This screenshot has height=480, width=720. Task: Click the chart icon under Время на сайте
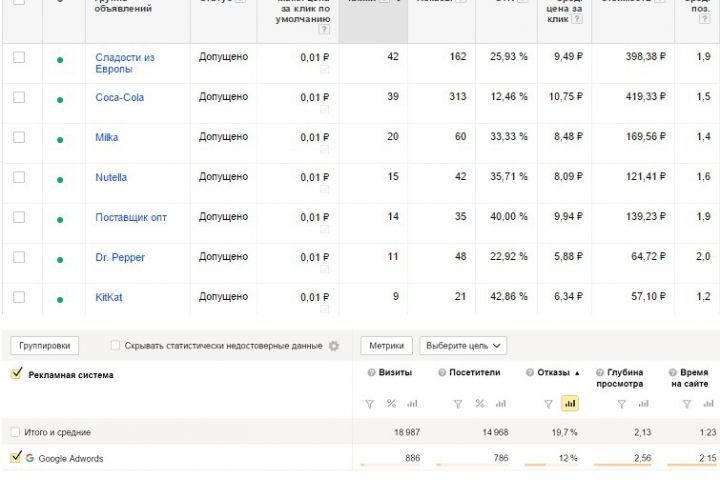coord(708,404)
